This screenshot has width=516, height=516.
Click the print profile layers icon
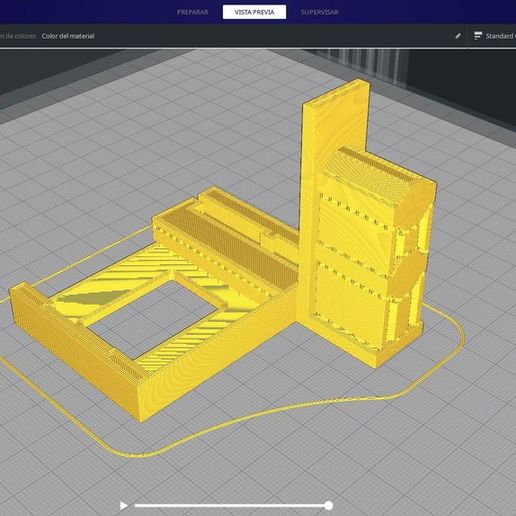click(x=478, y=36)
